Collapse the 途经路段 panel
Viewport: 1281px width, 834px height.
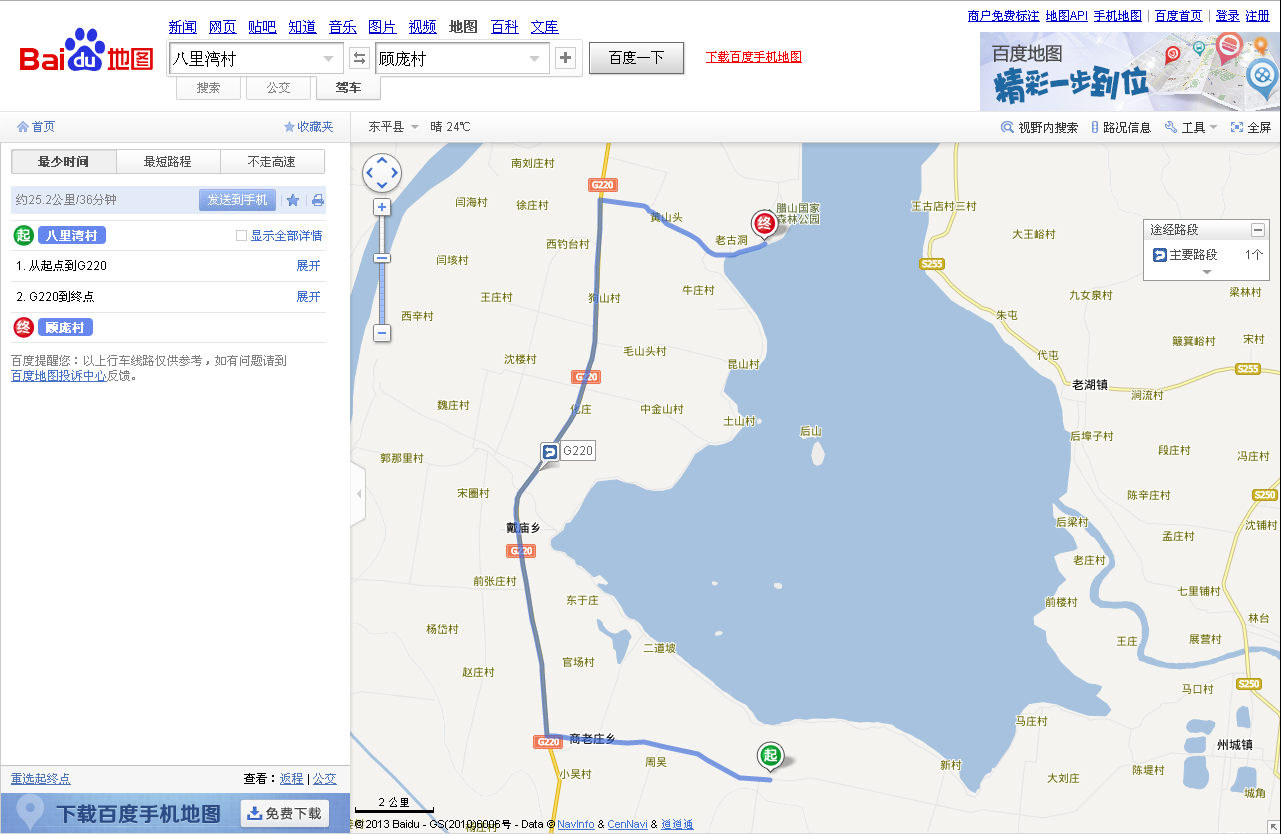point(1258,230)
